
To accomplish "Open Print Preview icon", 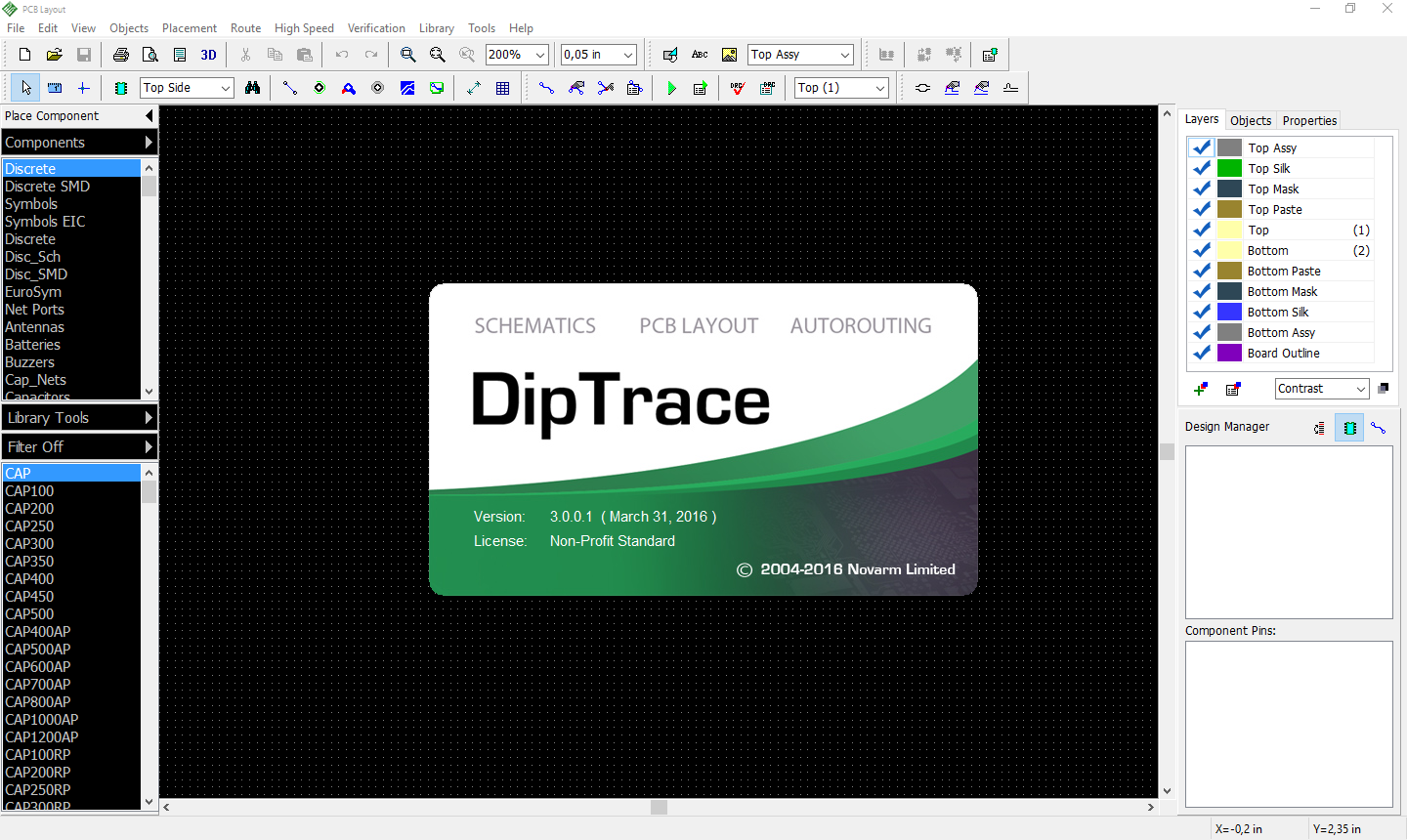I will tap(150, 55).
